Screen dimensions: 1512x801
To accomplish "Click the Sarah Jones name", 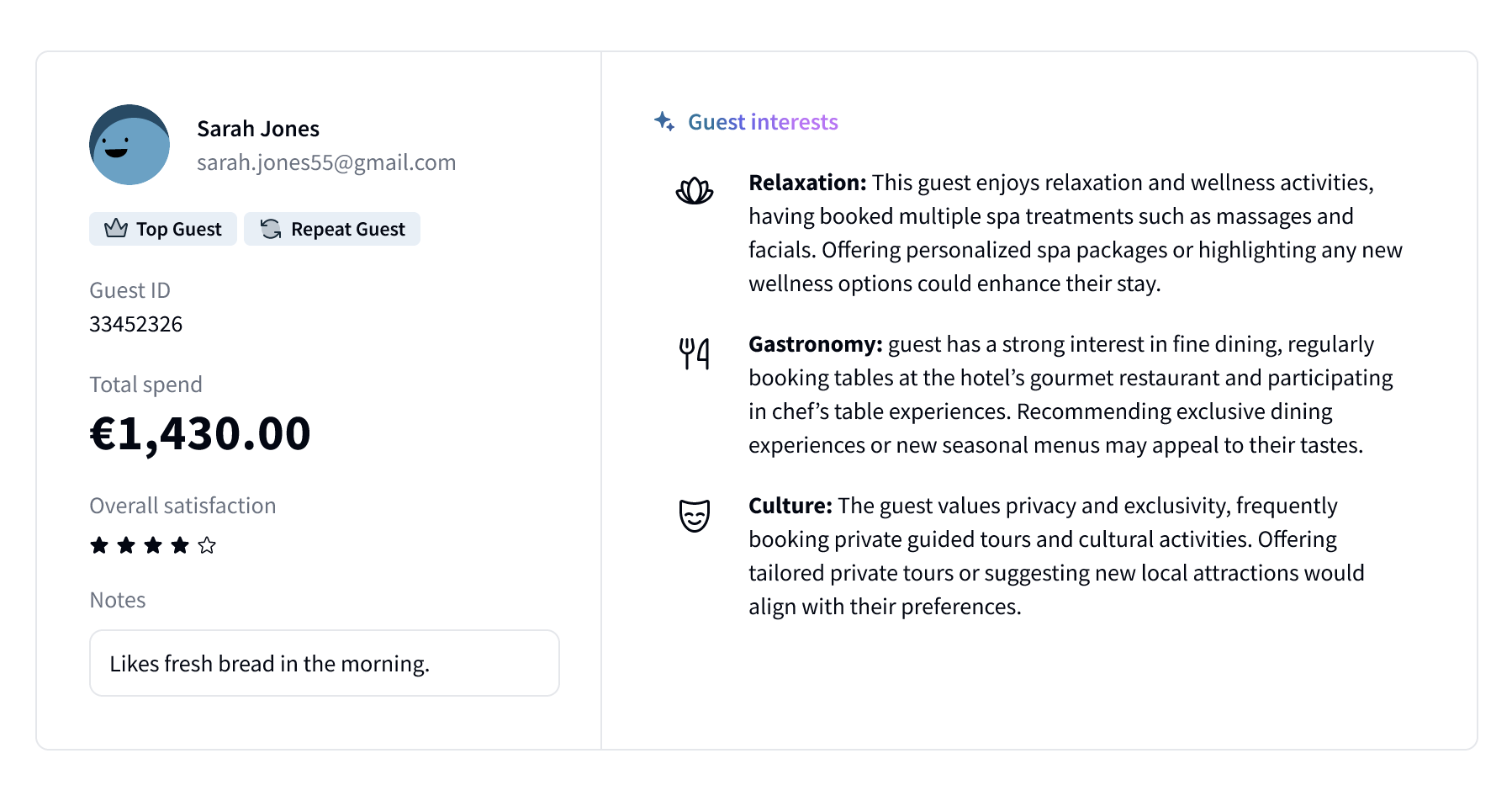I will pyautogui.click(x=258, y=129).
